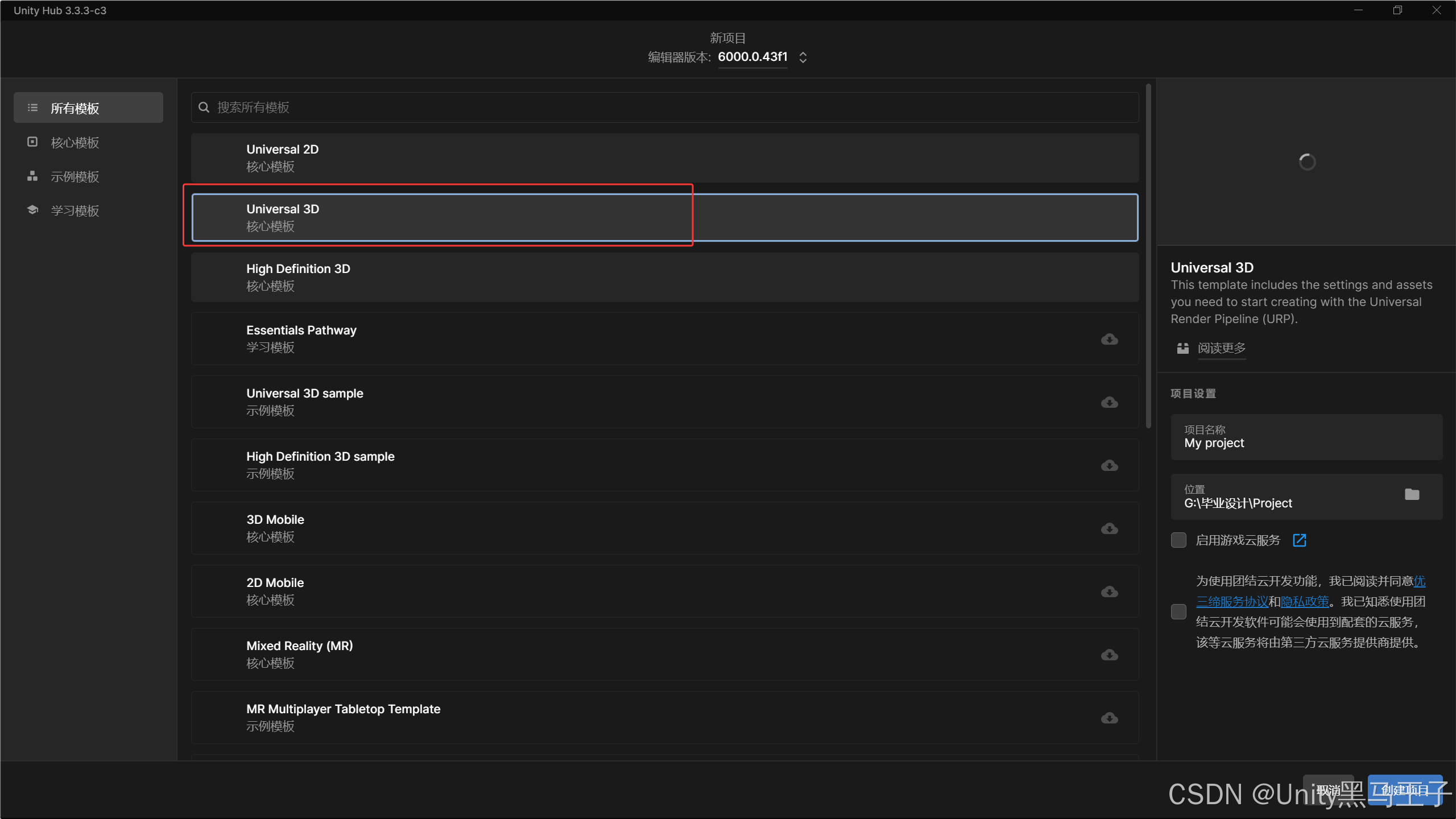Click 阅读更多 link for Universal 3D
Viewport: 1456px width, 819px height.
coord(1221,348)
